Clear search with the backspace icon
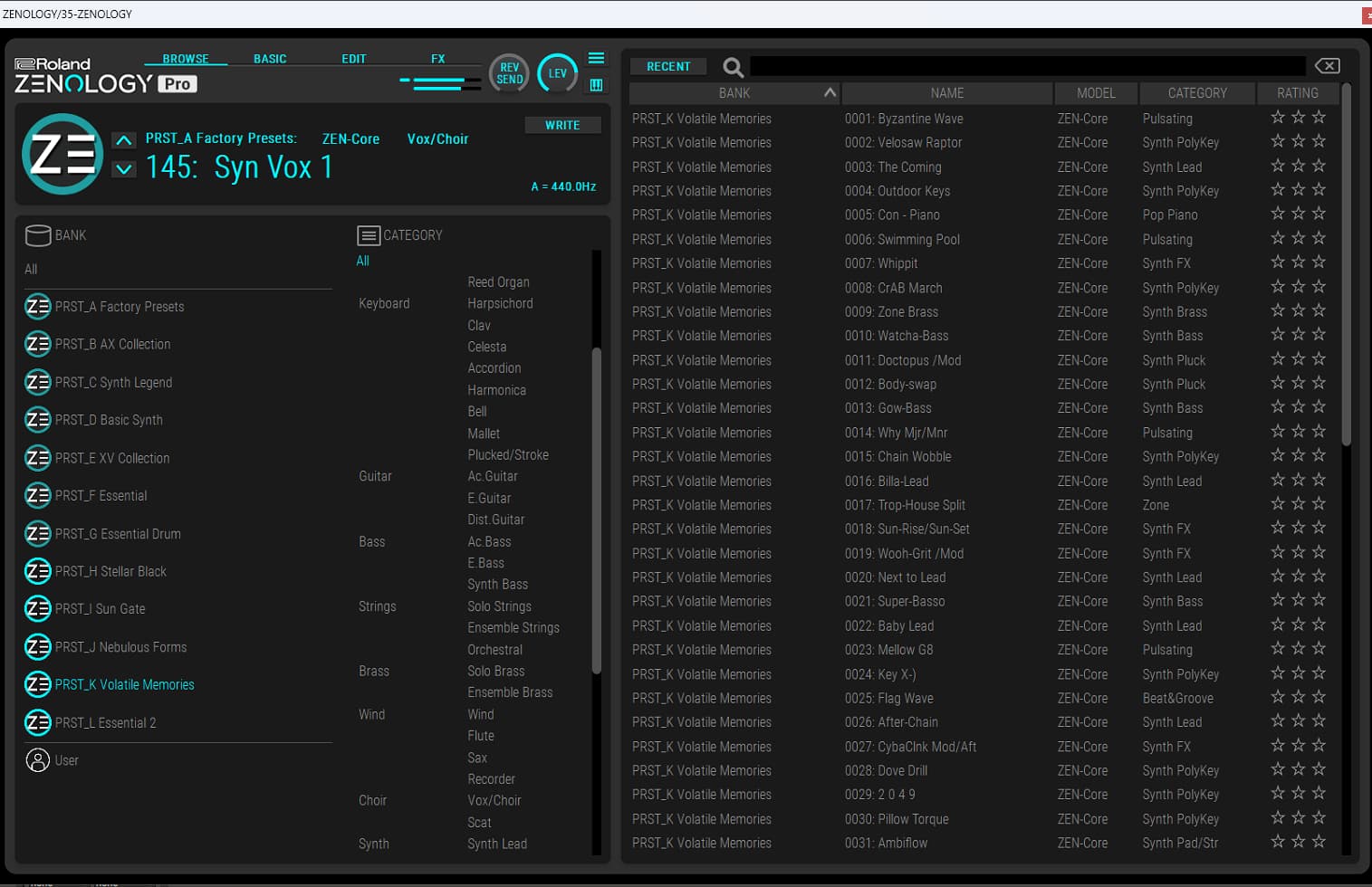Viewport: 1372px width, 887px height. 1327,66
